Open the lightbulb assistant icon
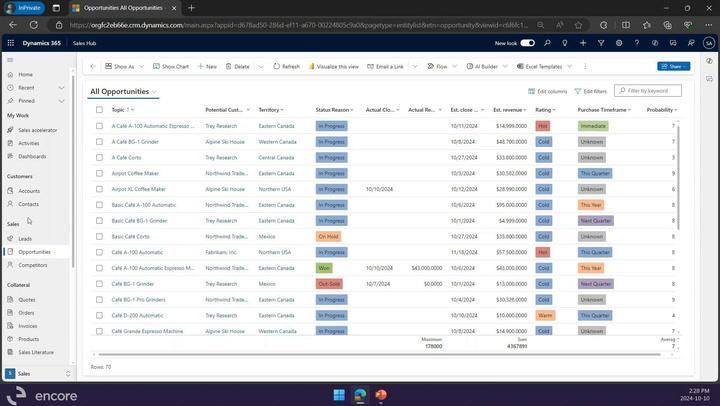This screenshot has height=406, width=720. [564, 43]
